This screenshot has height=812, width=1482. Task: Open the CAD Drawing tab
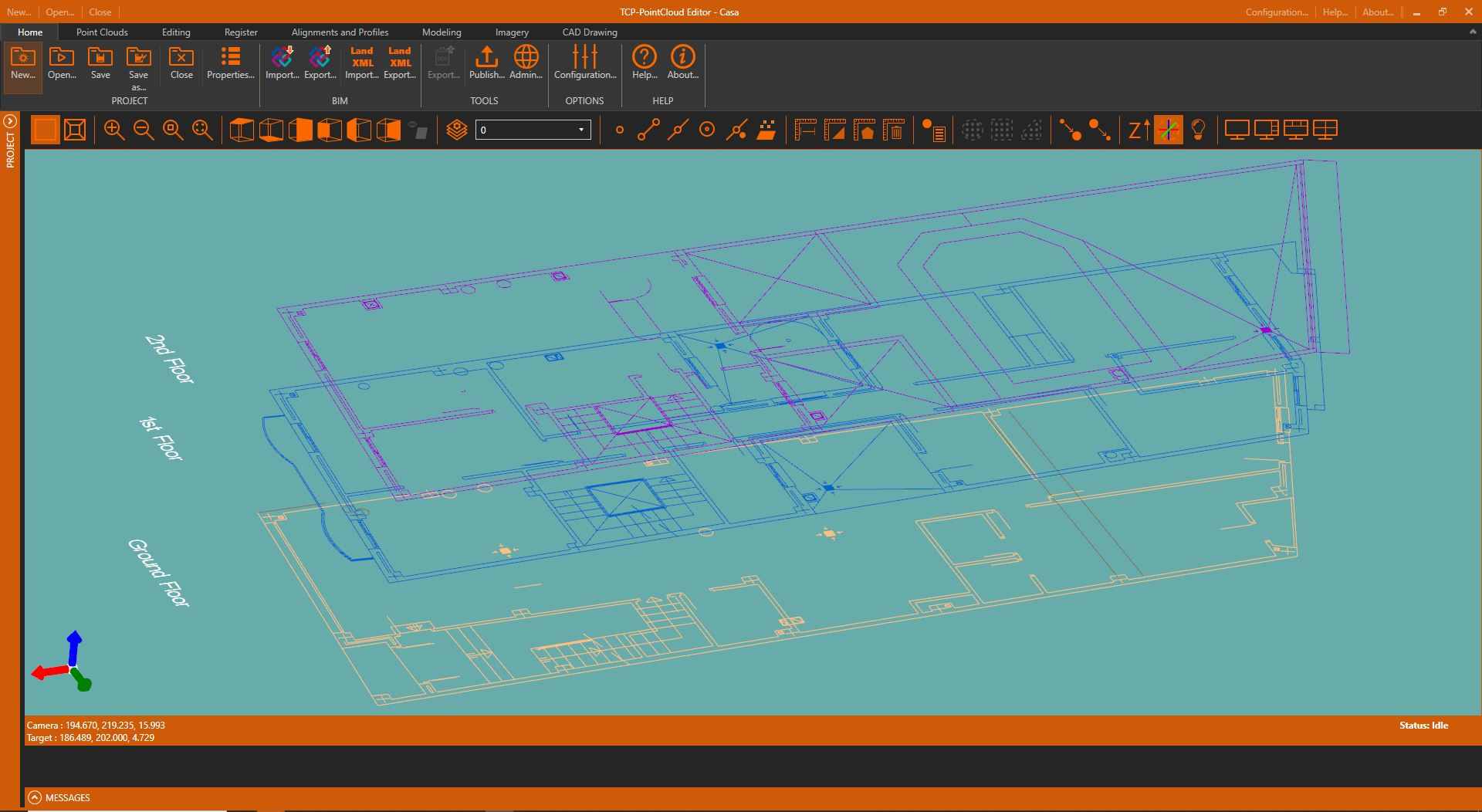(590, 32)
